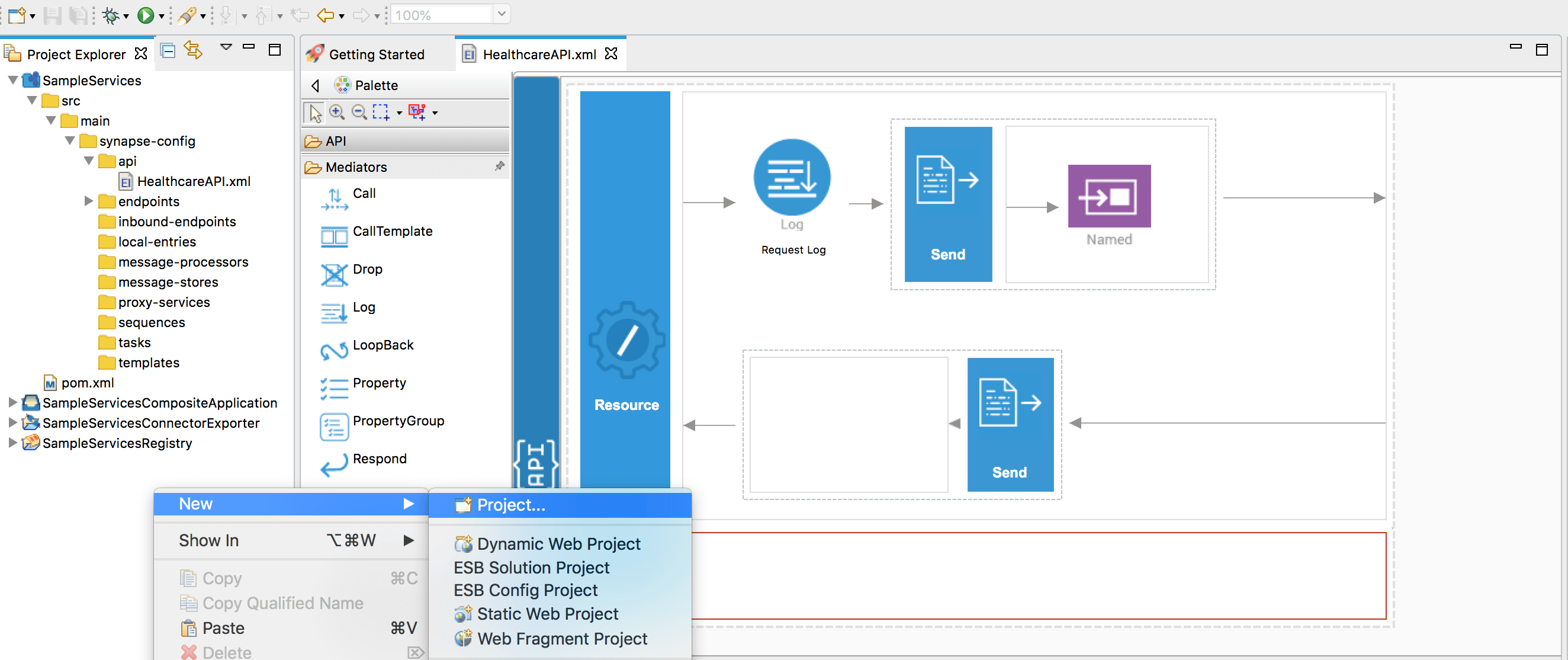Toggle Link with Editor in Project Explorer
1568x660 pixels.
pos(194,49)
